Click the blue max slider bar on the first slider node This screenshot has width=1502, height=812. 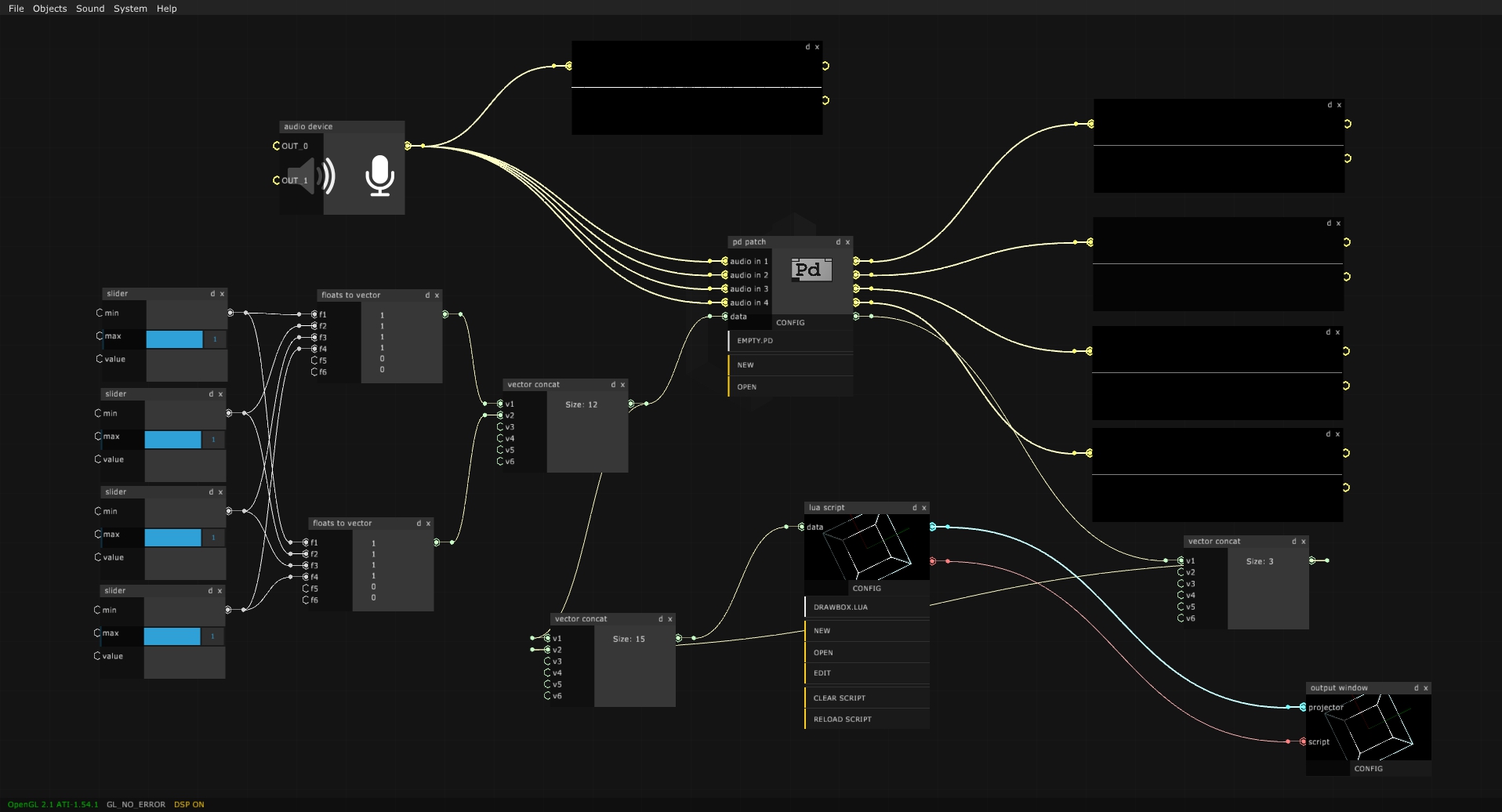pos(174,339)
